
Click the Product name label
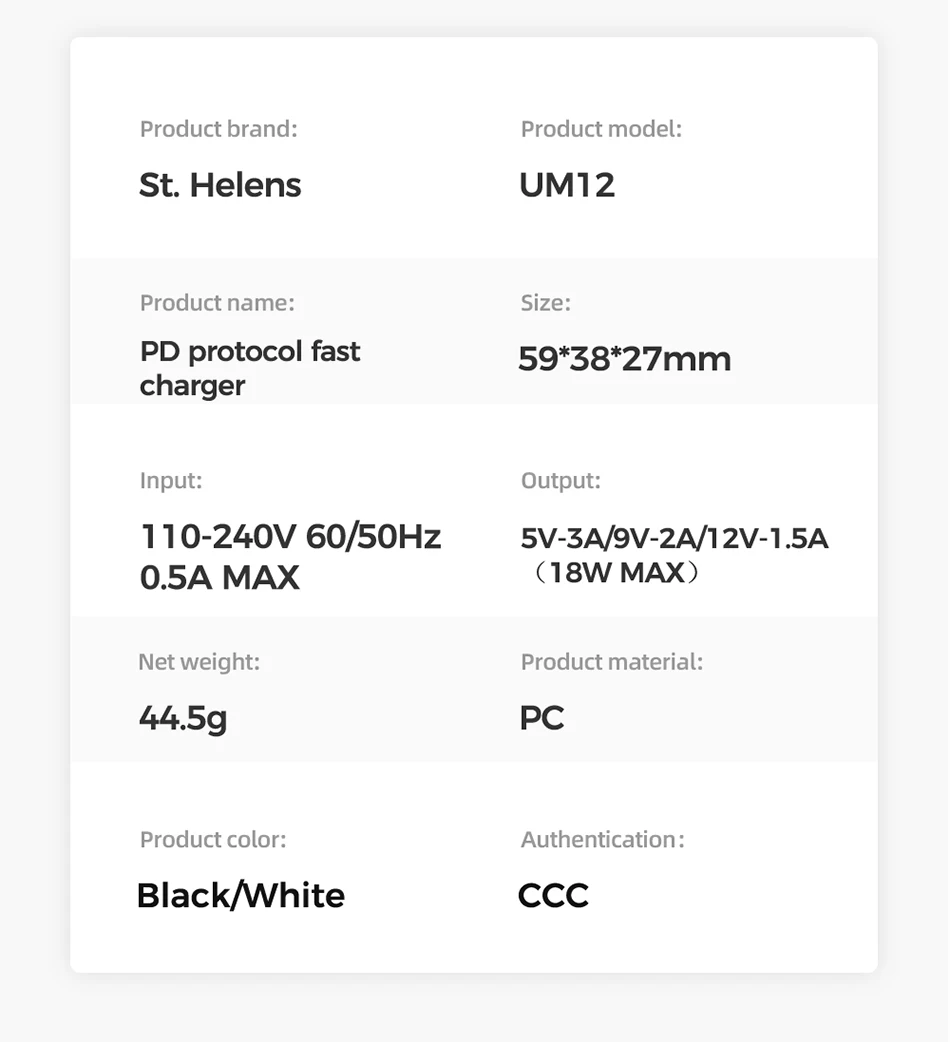point(217,303)
